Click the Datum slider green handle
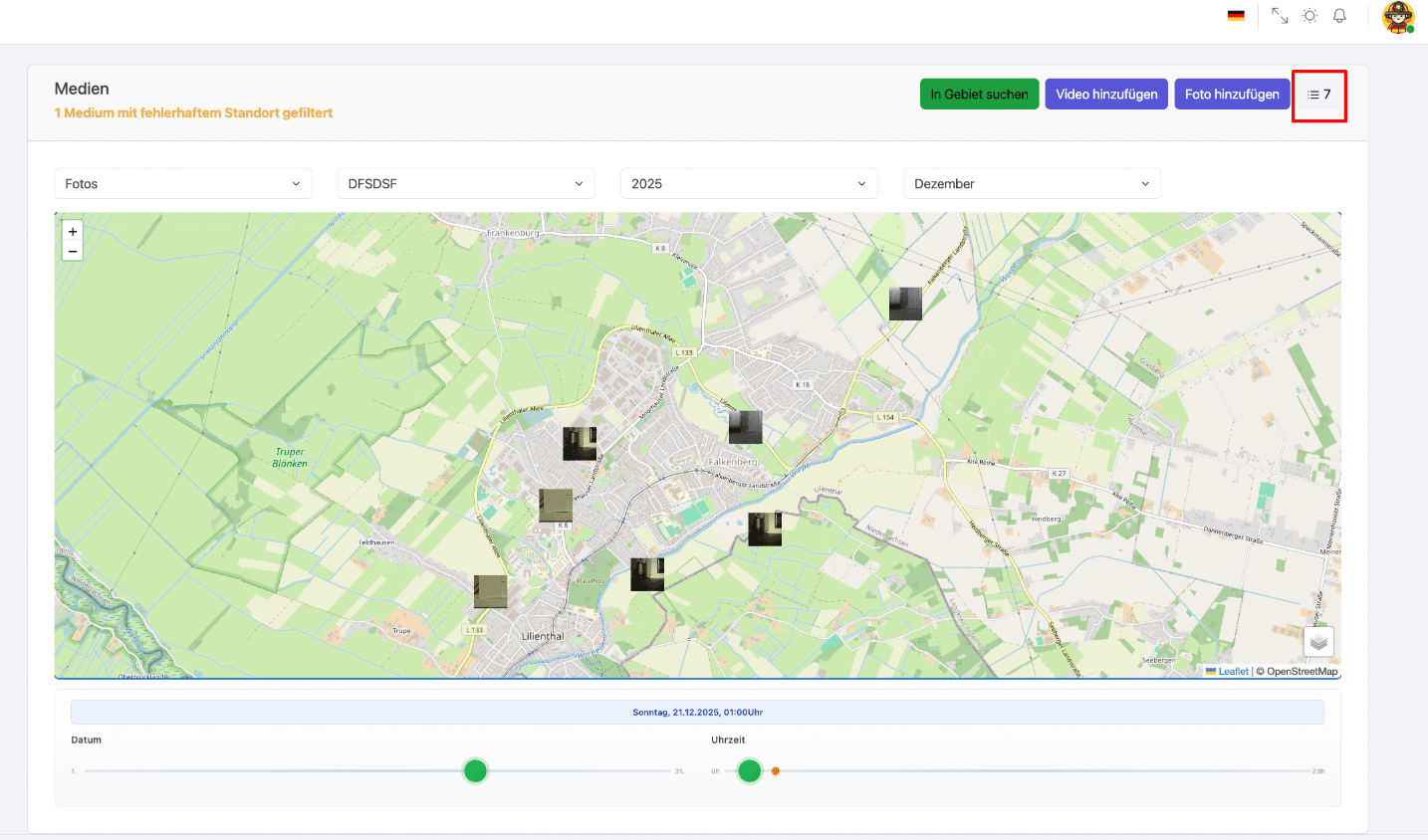This screenshot has height=840, width=1428. point(476,771)
